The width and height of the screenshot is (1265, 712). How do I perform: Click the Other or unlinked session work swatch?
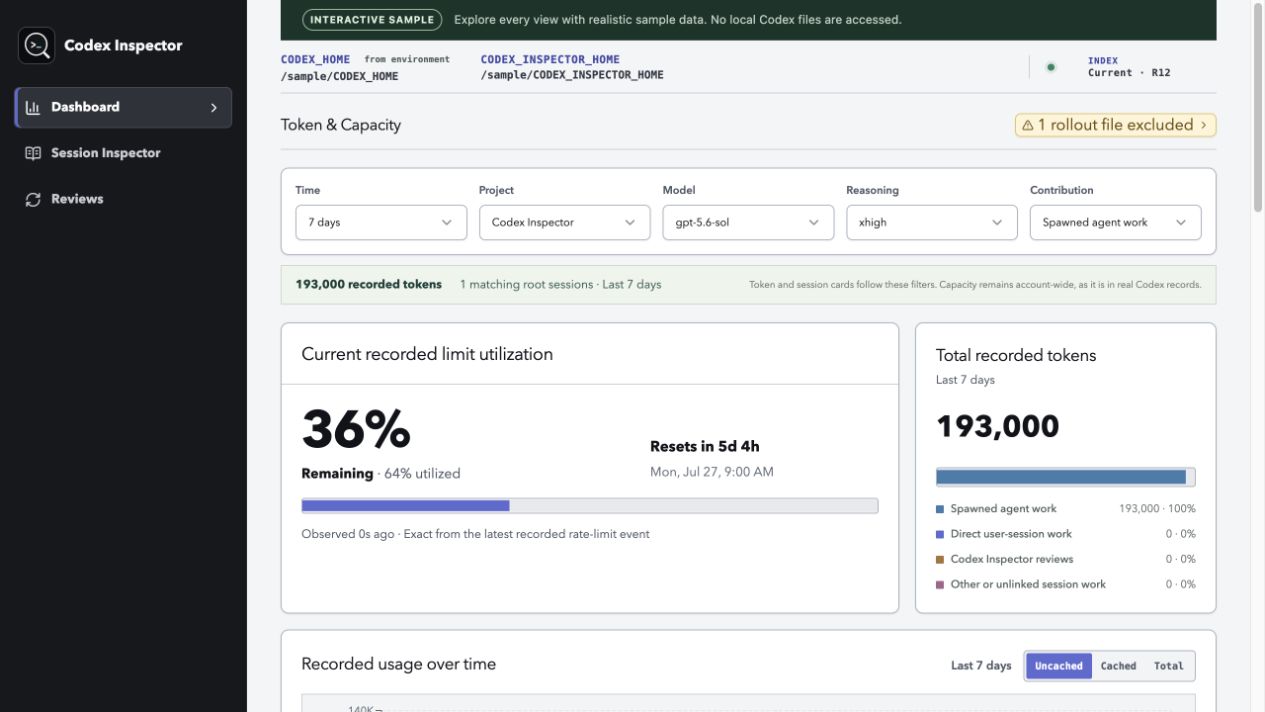pyautogui.click(x=940, y=584)
